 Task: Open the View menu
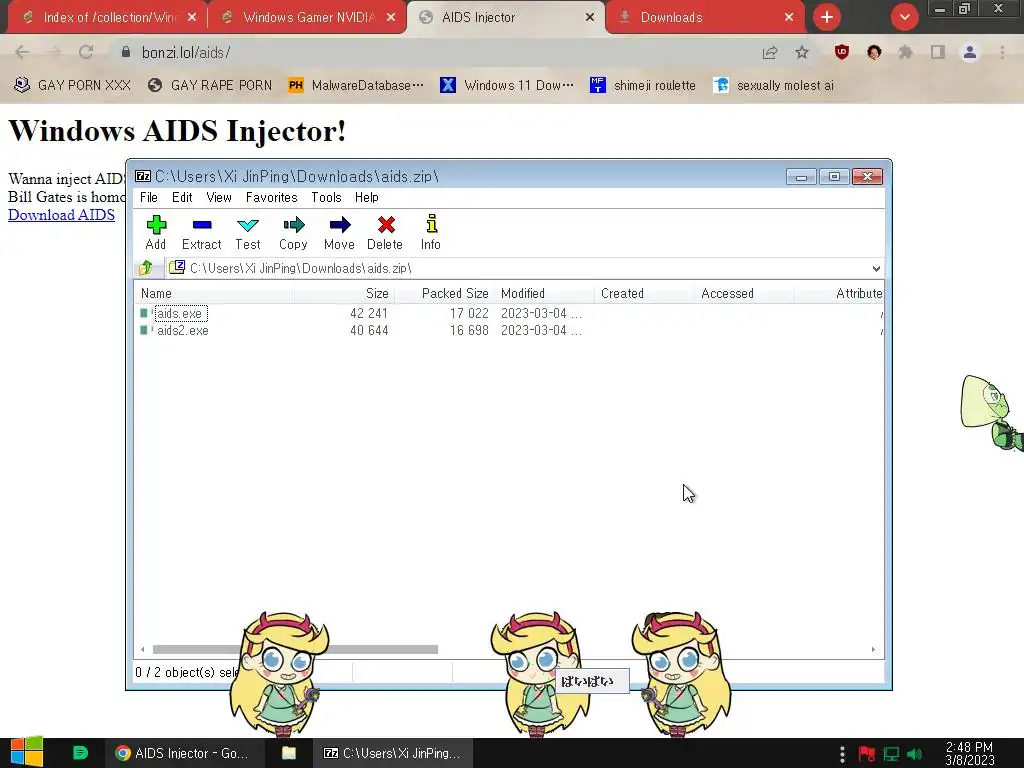tap(219, 197)
